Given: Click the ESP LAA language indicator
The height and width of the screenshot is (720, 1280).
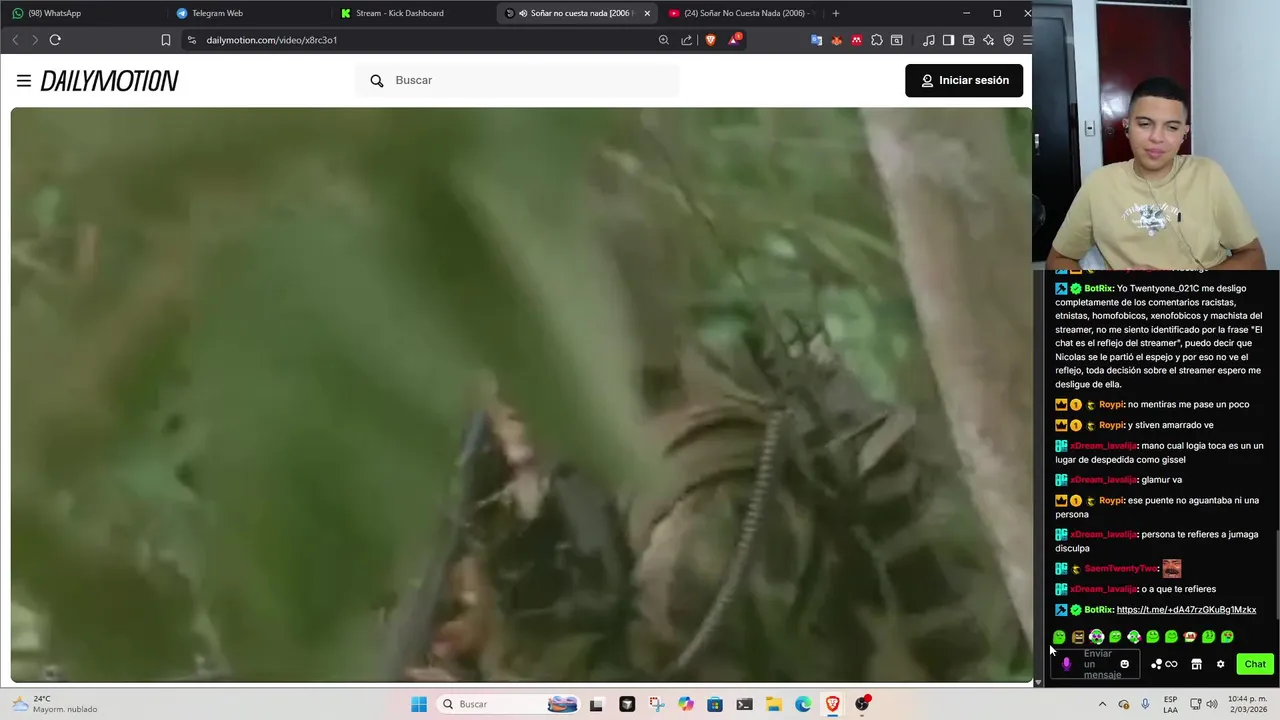Looking at the screenshot, I should [1170, 704].
